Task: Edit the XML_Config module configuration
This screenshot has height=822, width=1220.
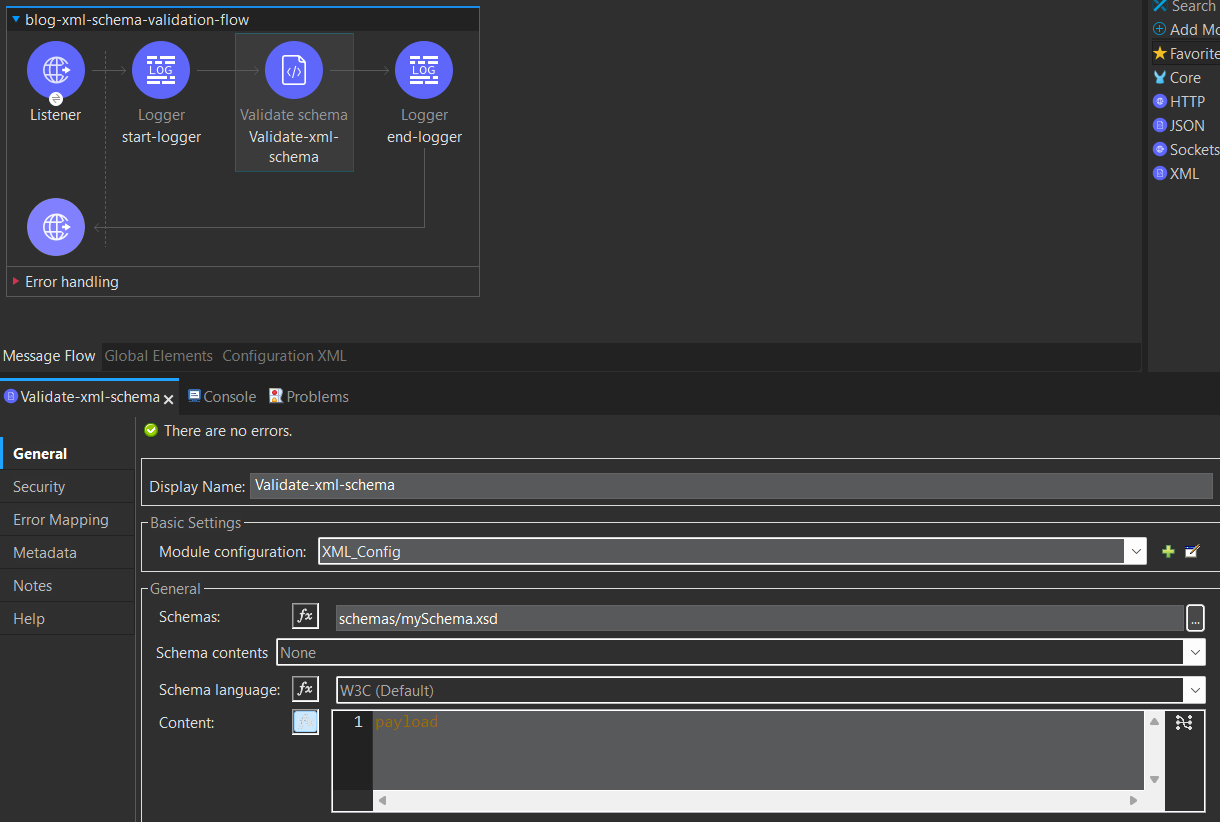Action: click(x=1191, y=551)
